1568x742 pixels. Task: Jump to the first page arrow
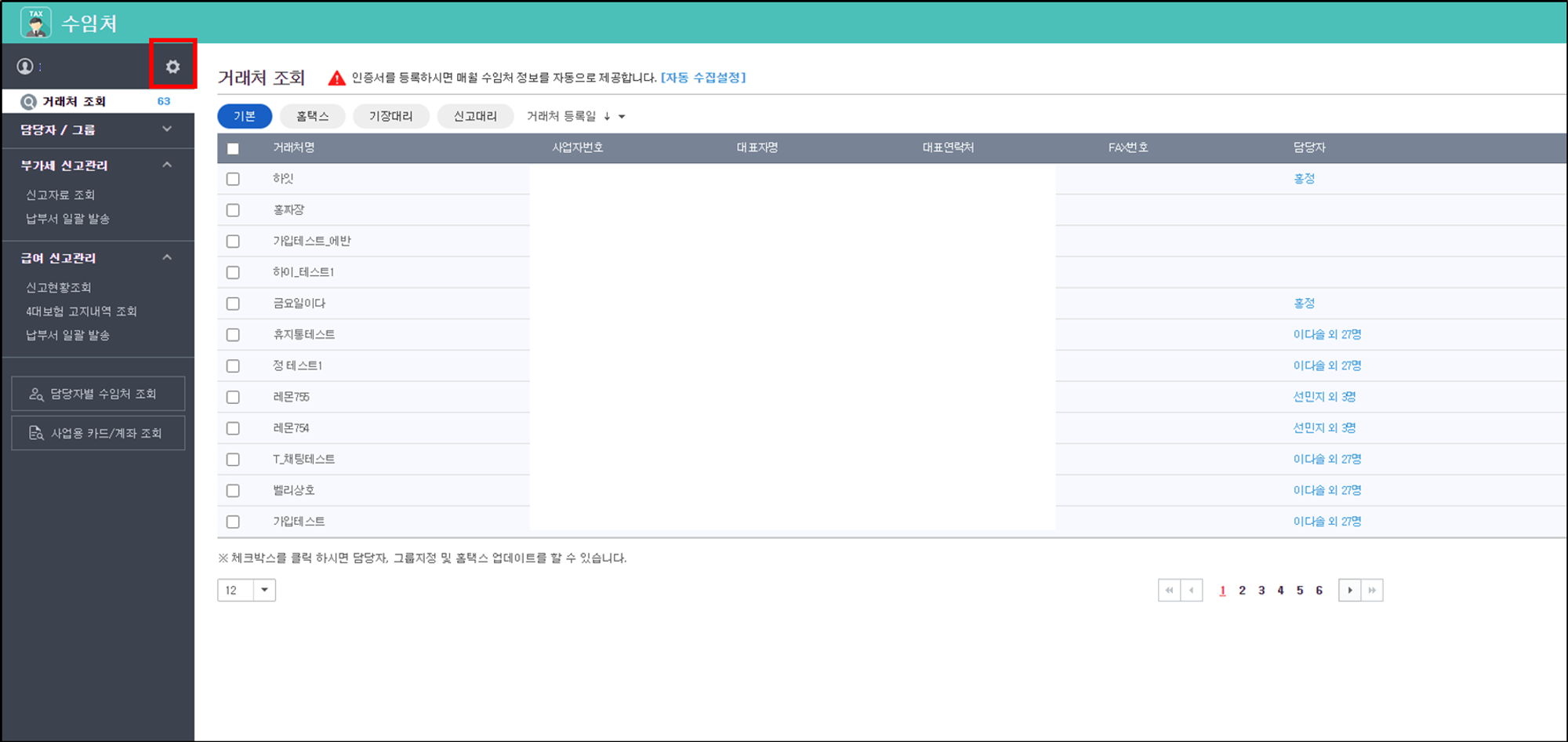(x=1169, y=590)
